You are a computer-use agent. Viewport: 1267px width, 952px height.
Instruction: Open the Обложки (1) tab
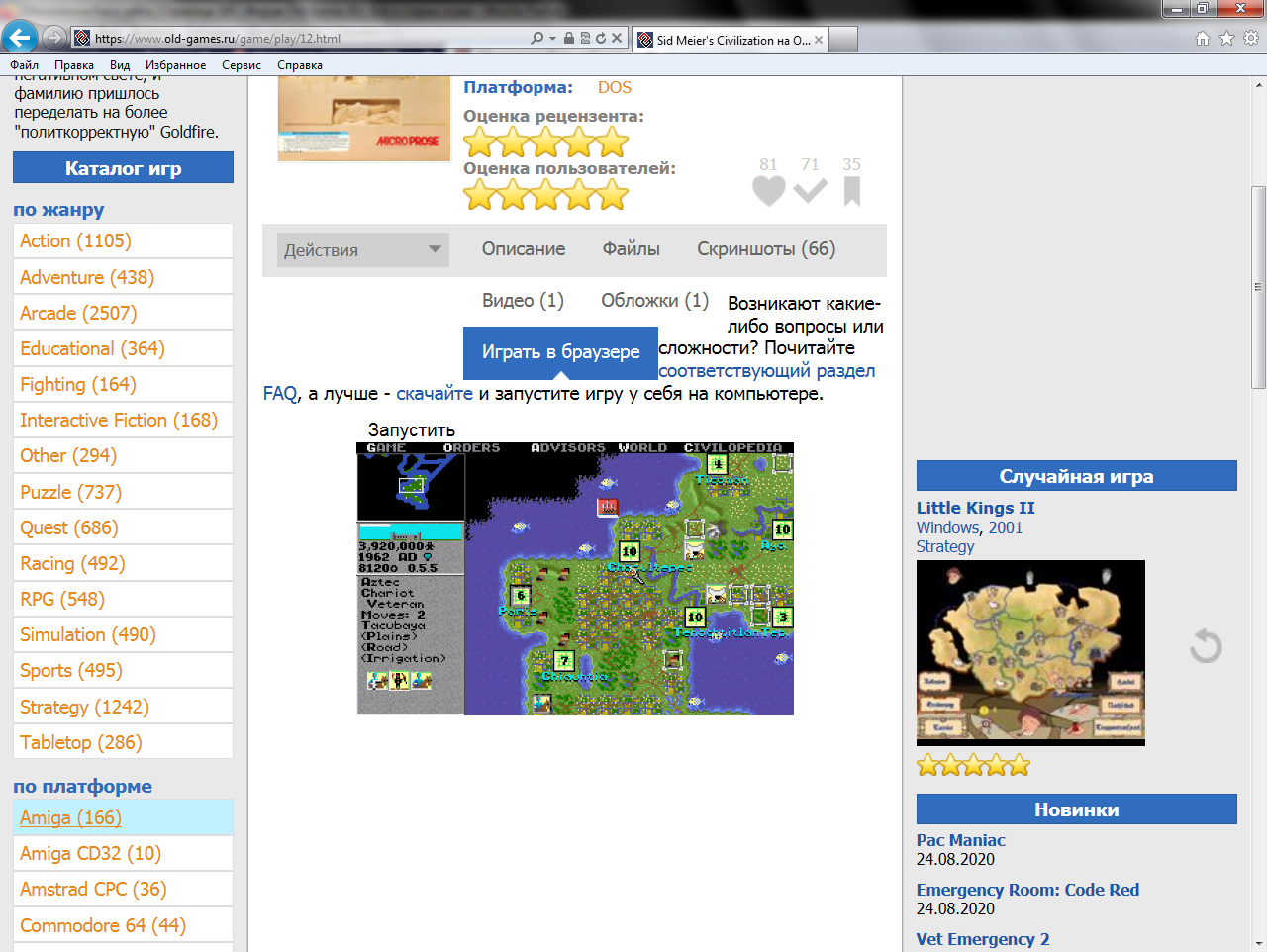pyautogui.click(x=655, y=301)
